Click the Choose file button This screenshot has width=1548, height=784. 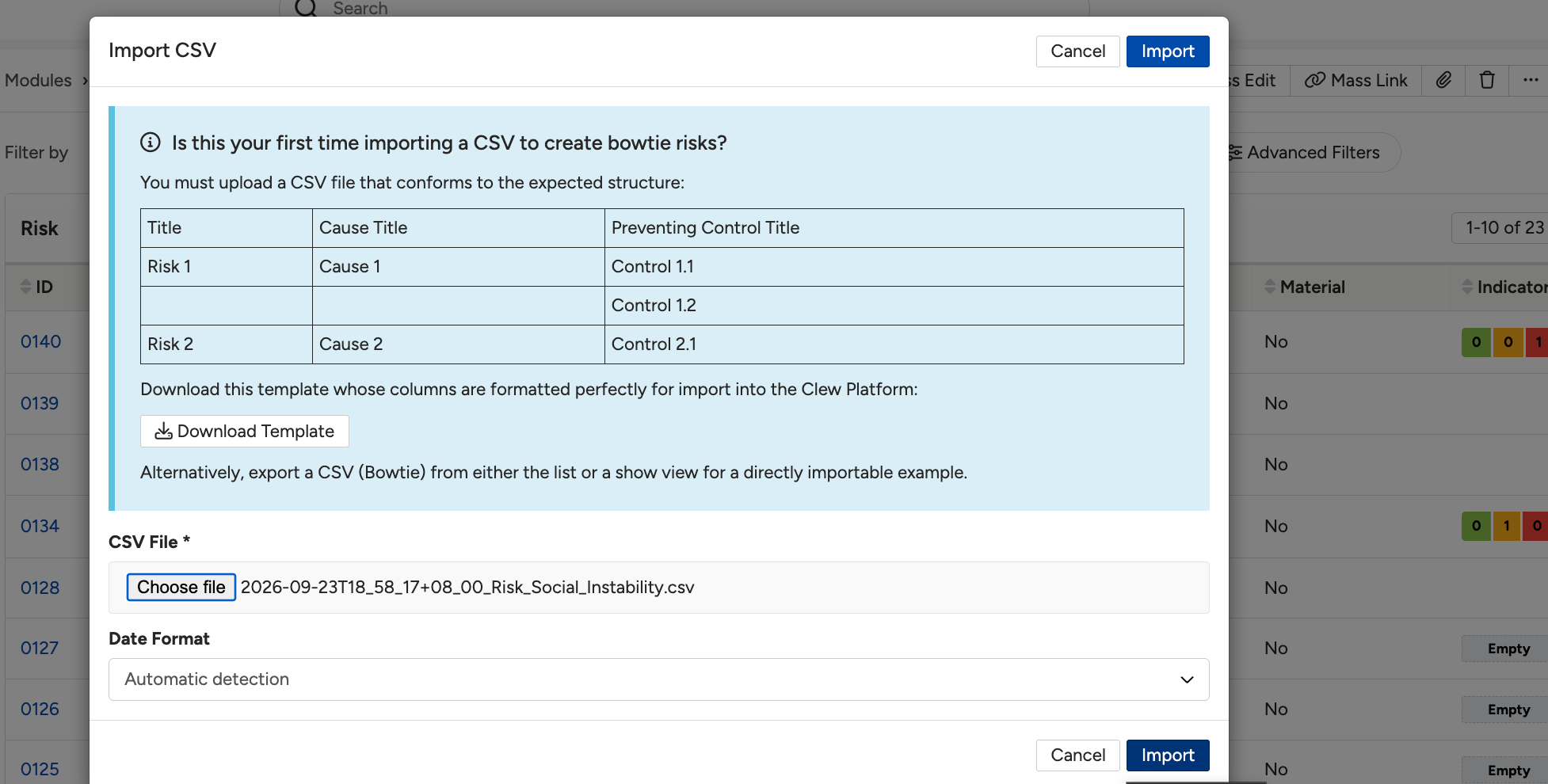(x=181, y=587)
